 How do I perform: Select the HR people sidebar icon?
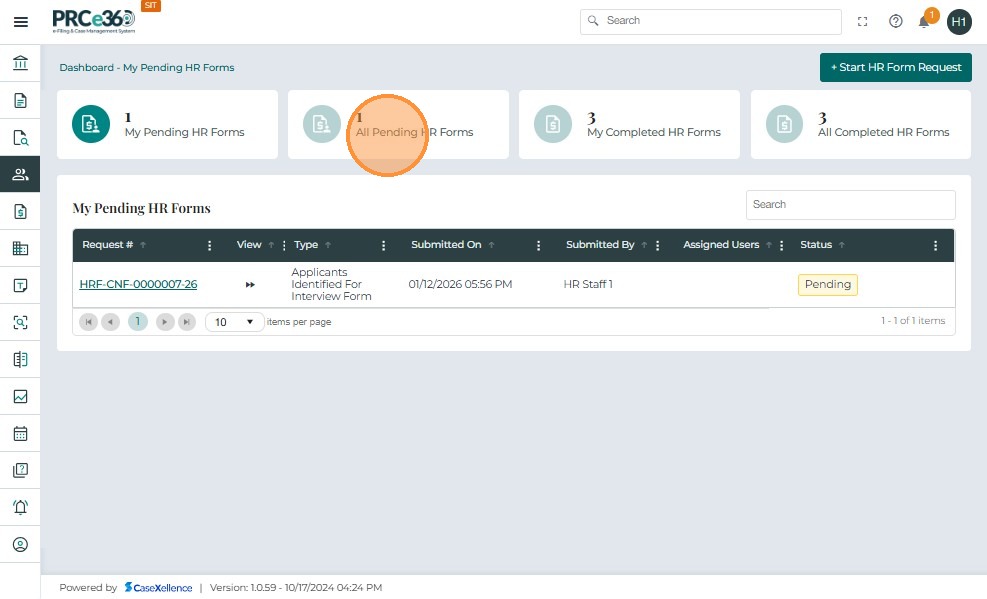(x=20, y=174)
